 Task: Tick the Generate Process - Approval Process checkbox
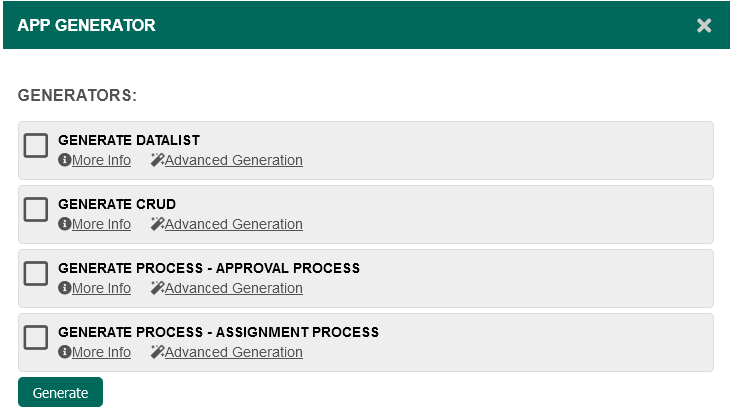click(36, 273)
